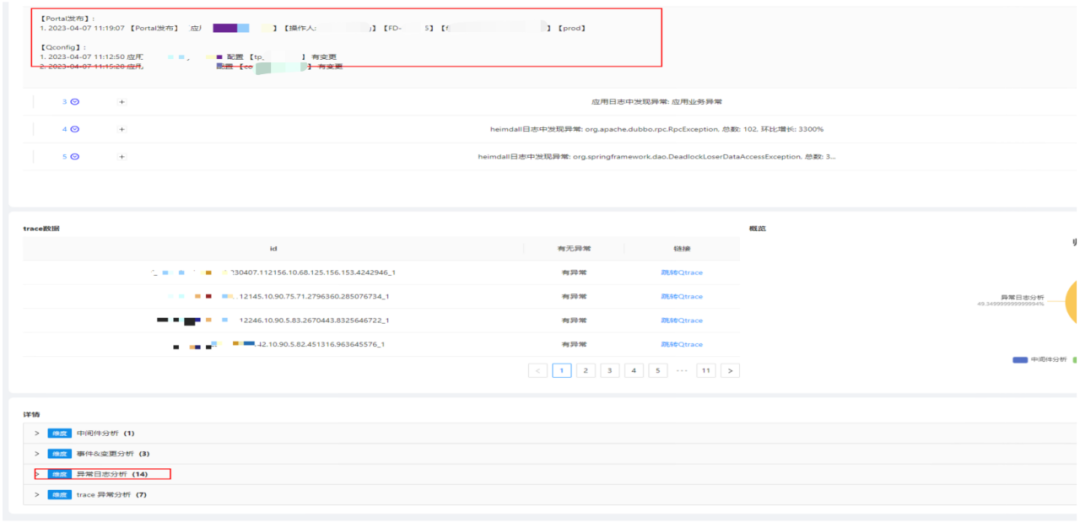Viewport: 1080px width, 528px height.
Task: Open 跳转Qtrace link for trace ending 963645576_1
Action: pos(681,344)
